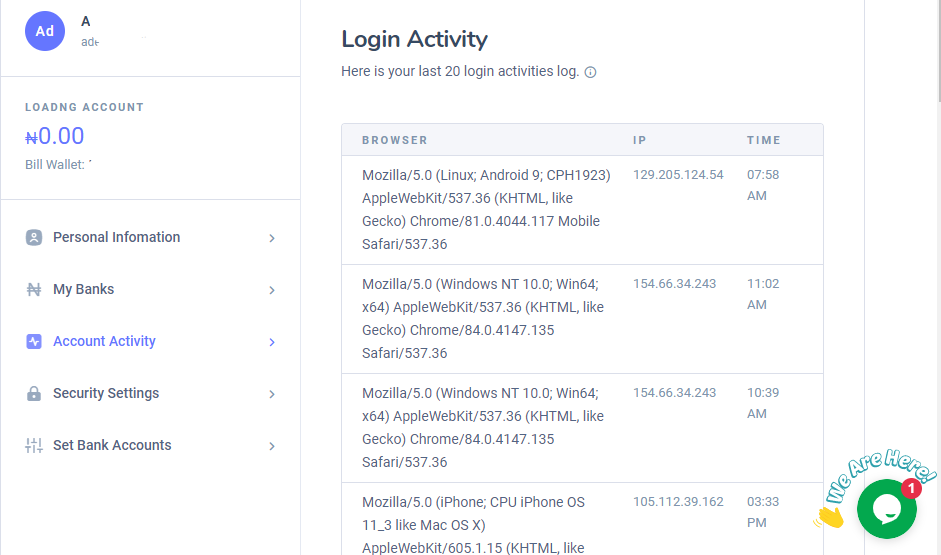Click the 154.66.34.243 IP in the 11:02 AM row
Viewport: 941px width, 555px height.
coord(675,284)
